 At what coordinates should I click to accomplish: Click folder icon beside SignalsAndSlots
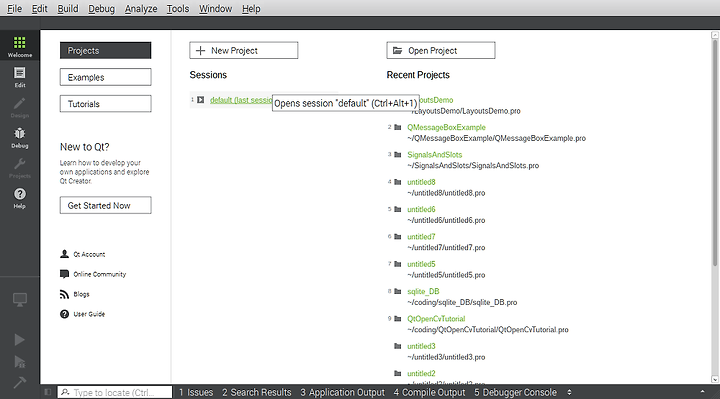[398, 155]
